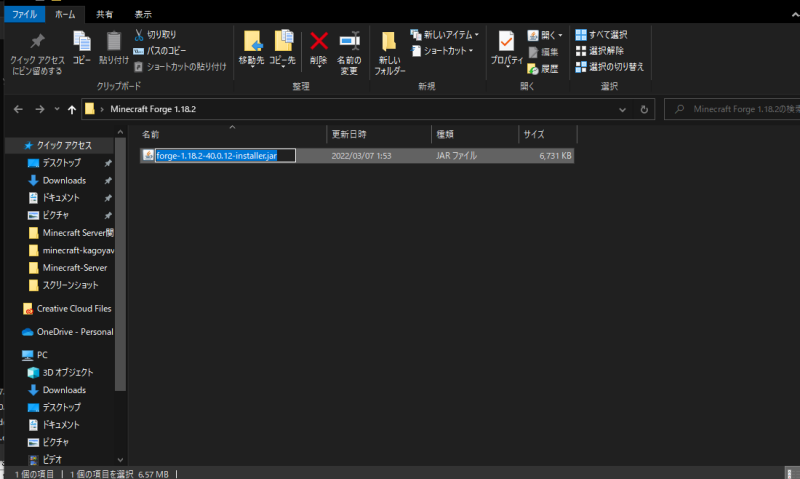Click 名前の変更 (Rename) icon
Image resolution: width=800 pixels, height=479 pixels.
(349, 53)
